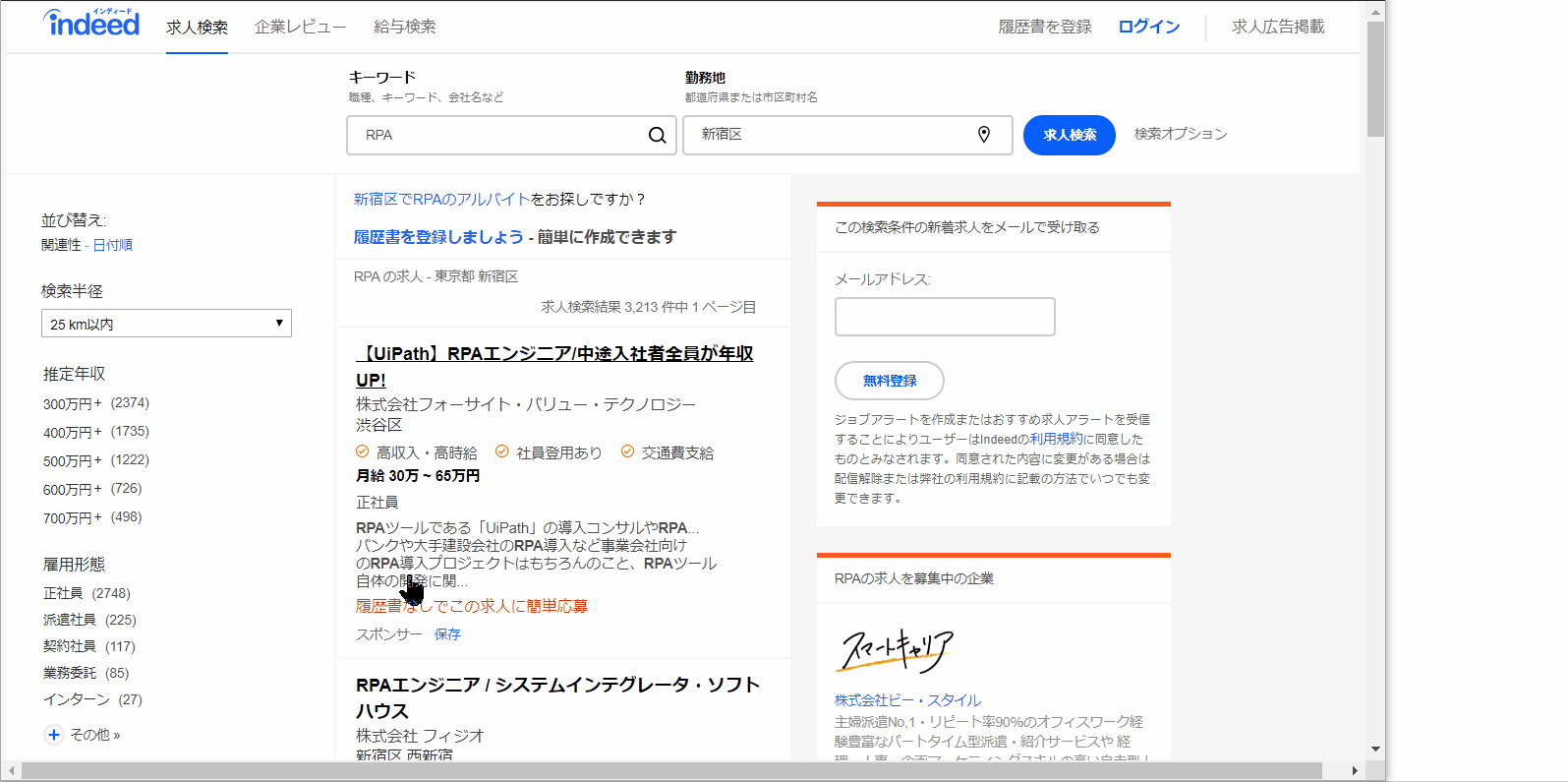This screenshot has height=782, width=1568.
Task: Click the Indeed logo
Action: [91, 23]
